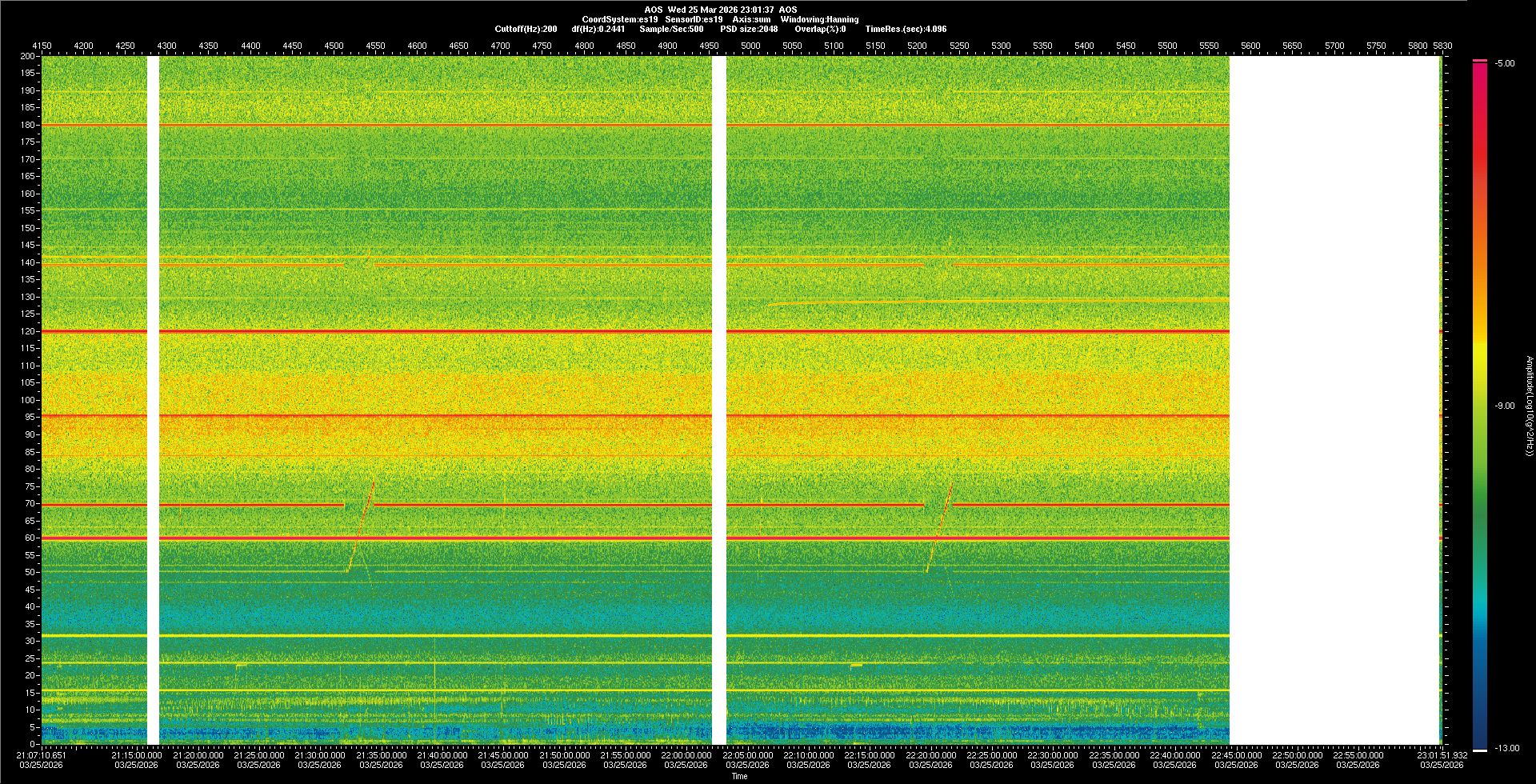Viewport: 1536px width, 784px height.
Task: Click the large blank region after 22:45
Action: tap(1334, 400)
